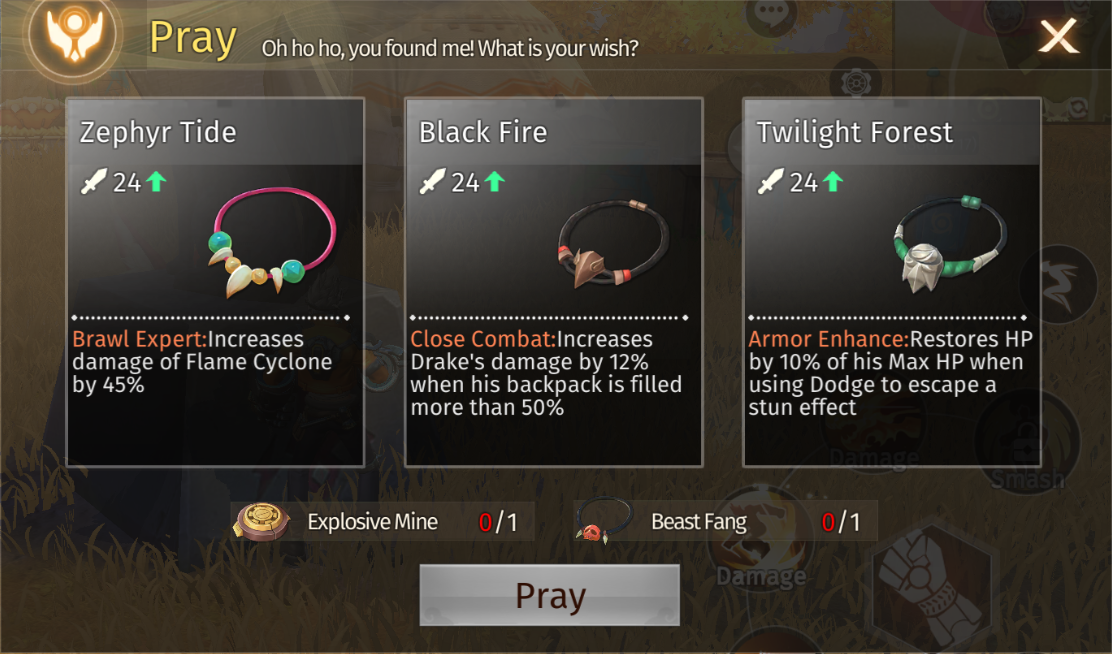1112x654 pixels.
Task: Click green upgrade arrow on Zephyr Tide
Action: (x=156, y=182)
